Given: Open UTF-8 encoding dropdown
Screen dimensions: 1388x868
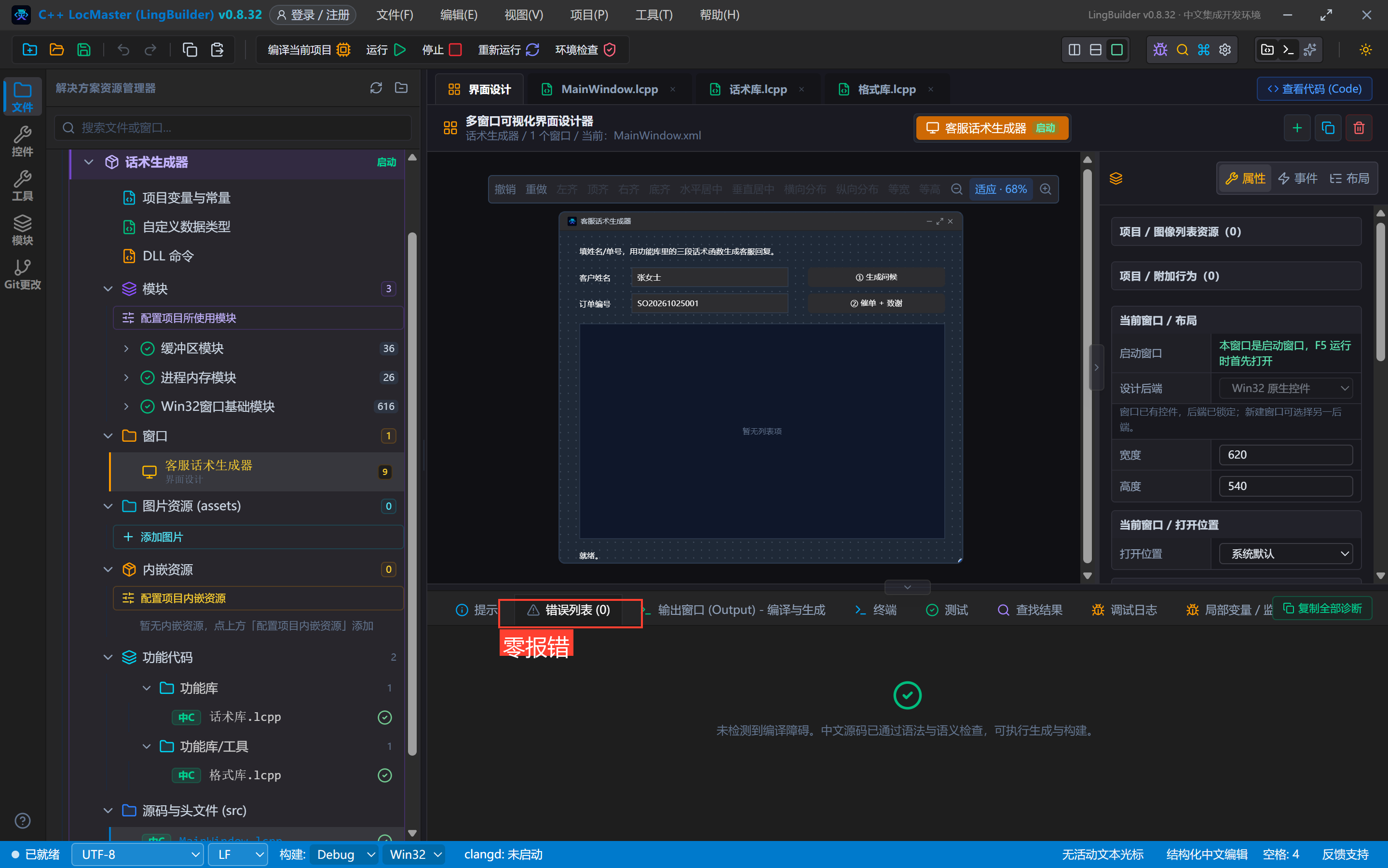Looking at the screenshot, I should tap(138, 855).
